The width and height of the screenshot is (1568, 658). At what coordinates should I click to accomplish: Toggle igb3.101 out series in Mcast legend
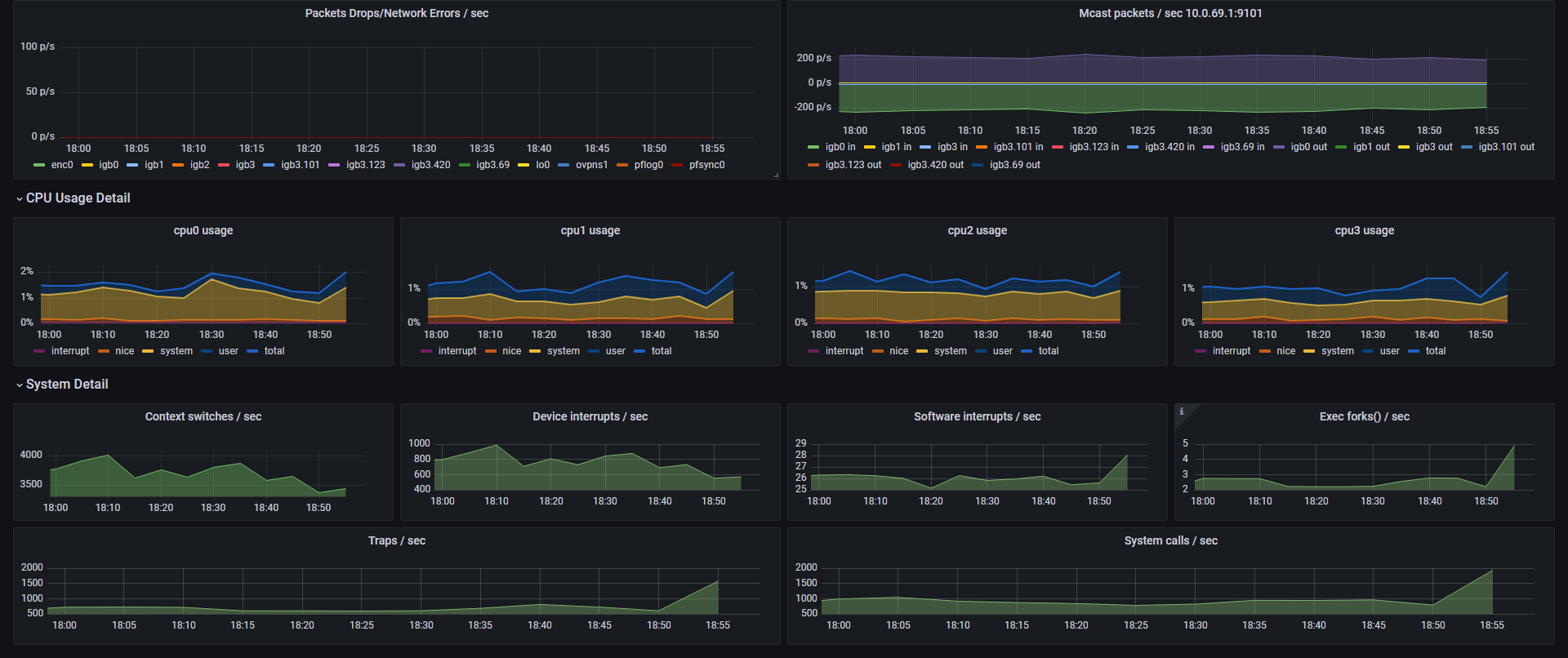1507,147
